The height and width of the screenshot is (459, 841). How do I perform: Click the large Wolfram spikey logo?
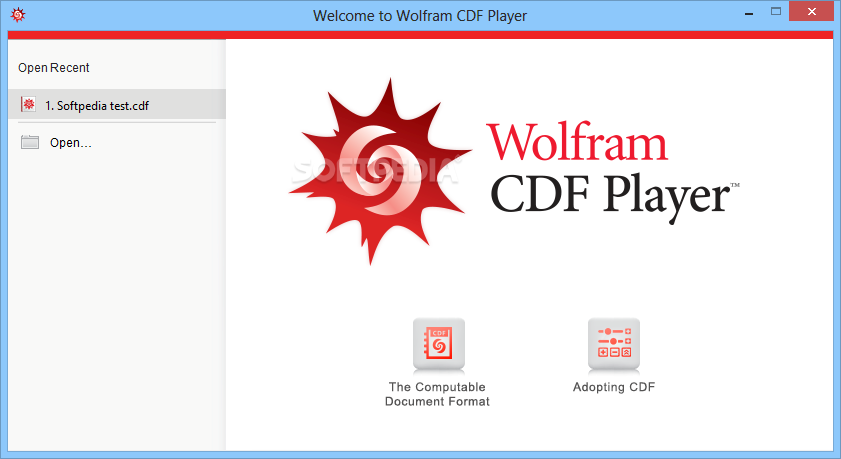coord(381,172)
